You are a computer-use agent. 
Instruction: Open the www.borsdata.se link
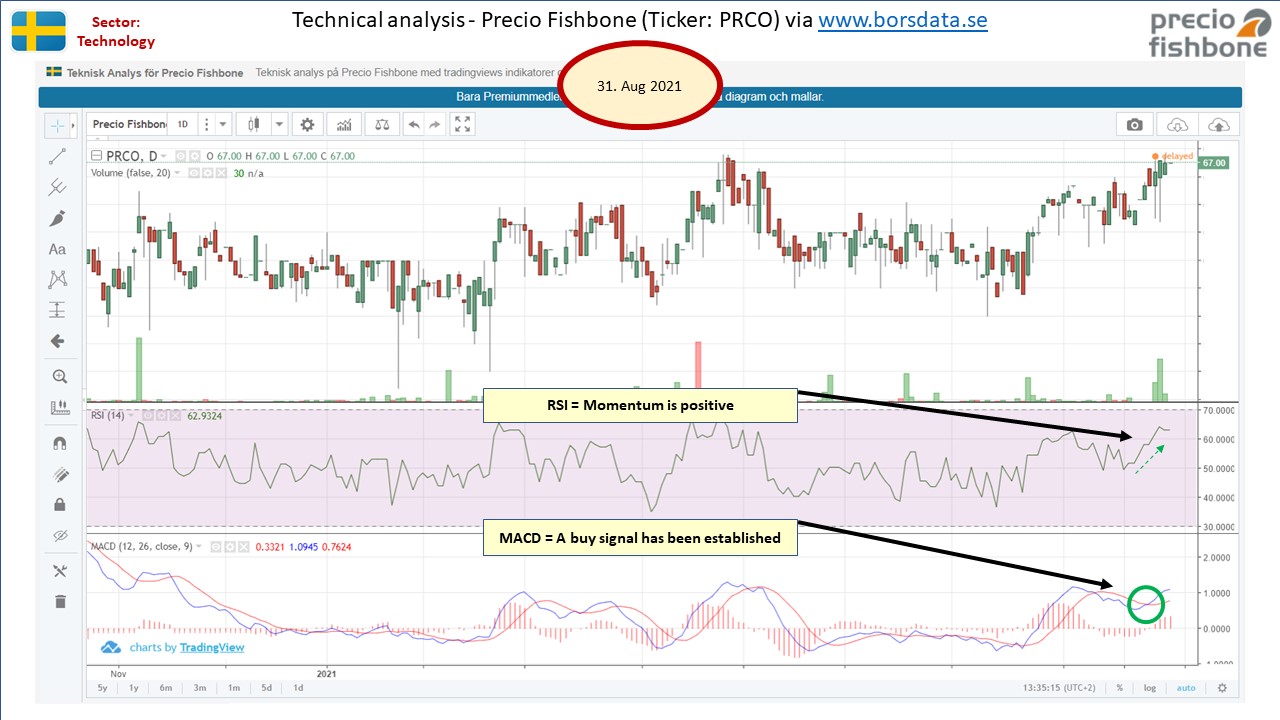pos(903,20)
